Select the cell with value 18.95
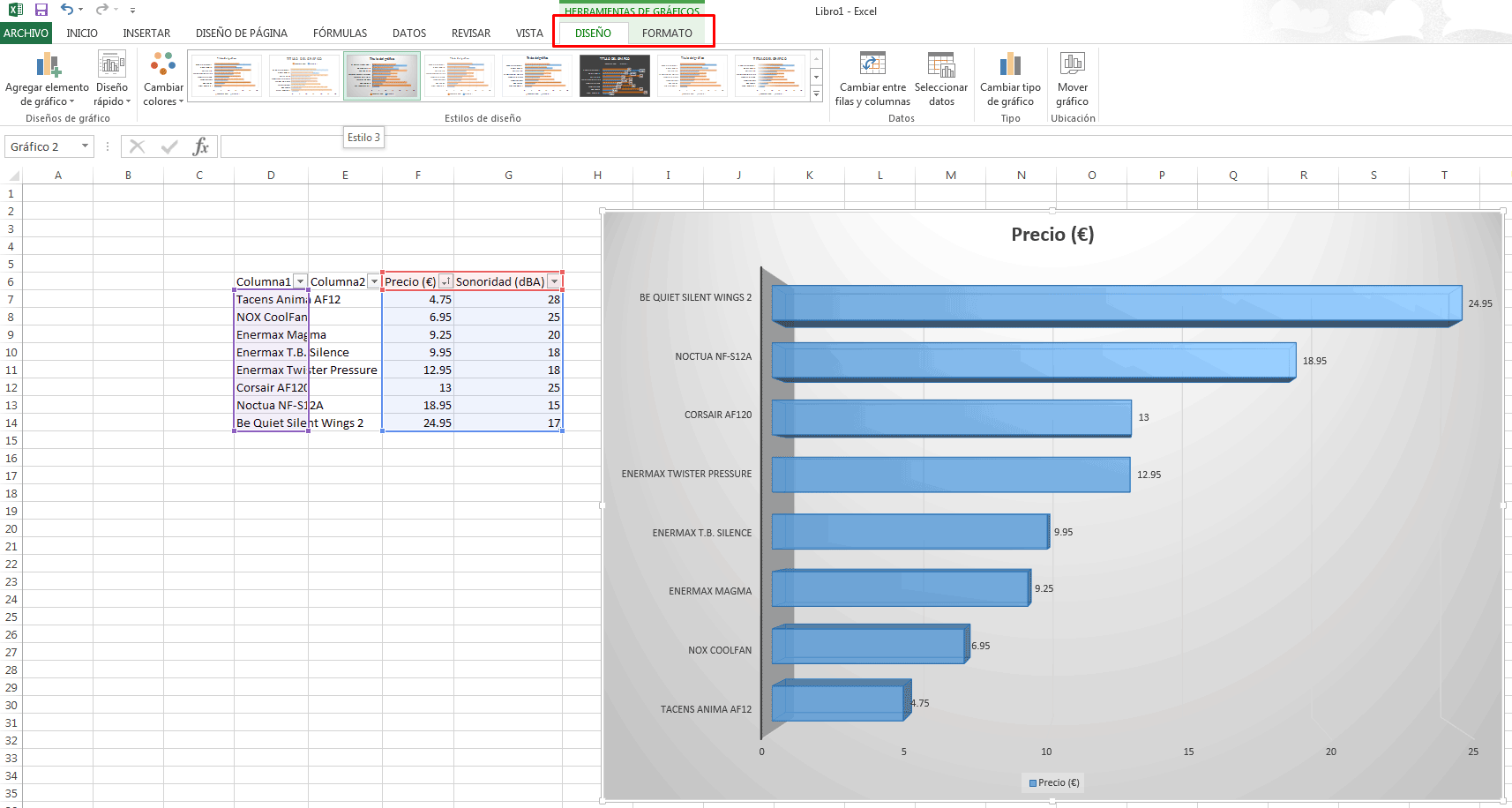 pos(418,405)
